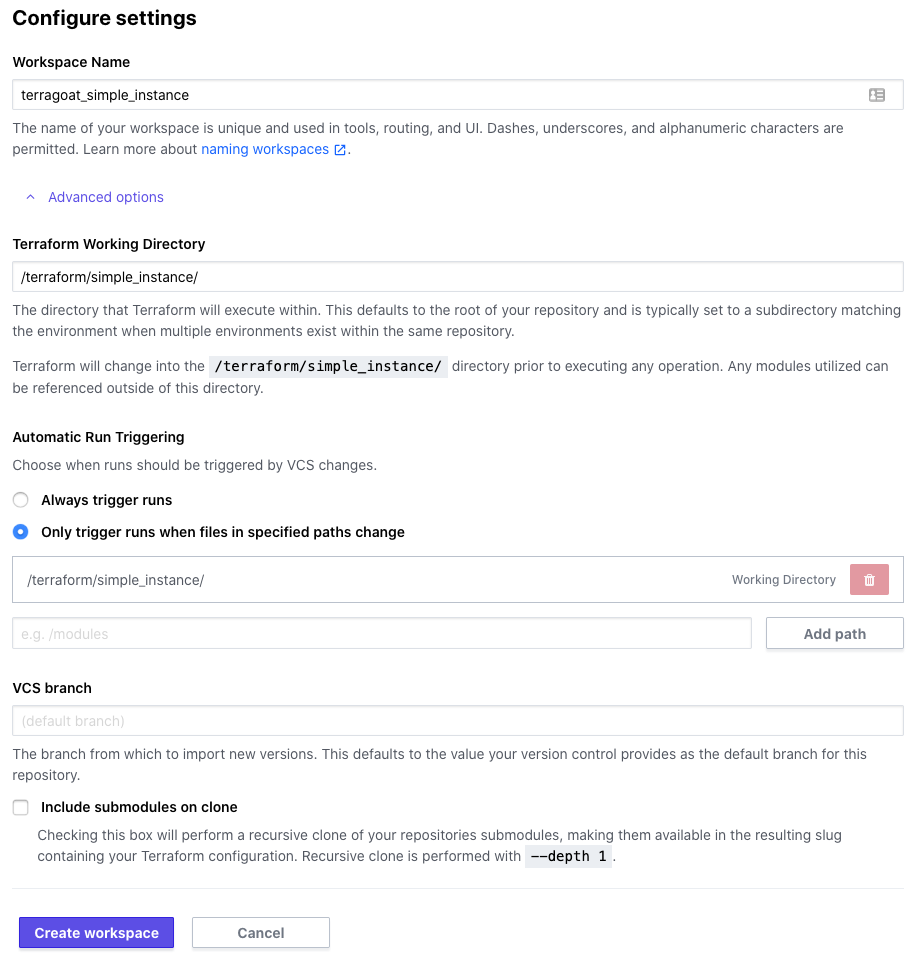Select the Always trigger runs radio button
This screenshot has width=922, height=960.
(21, 500)
